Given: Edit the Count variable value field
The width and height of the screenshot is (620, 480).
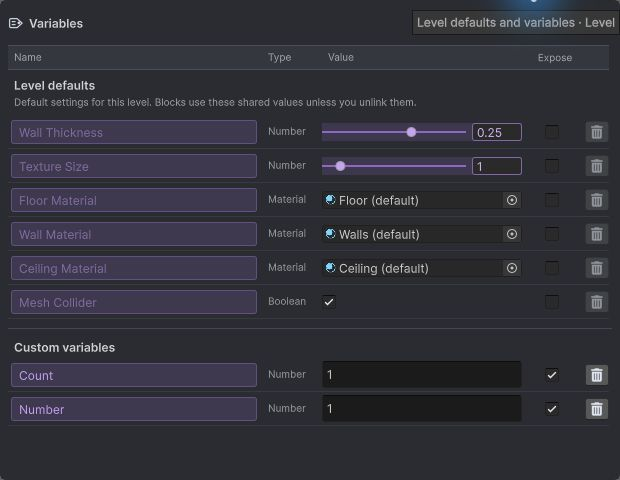Looking at the screenshot, I should 422,374.
